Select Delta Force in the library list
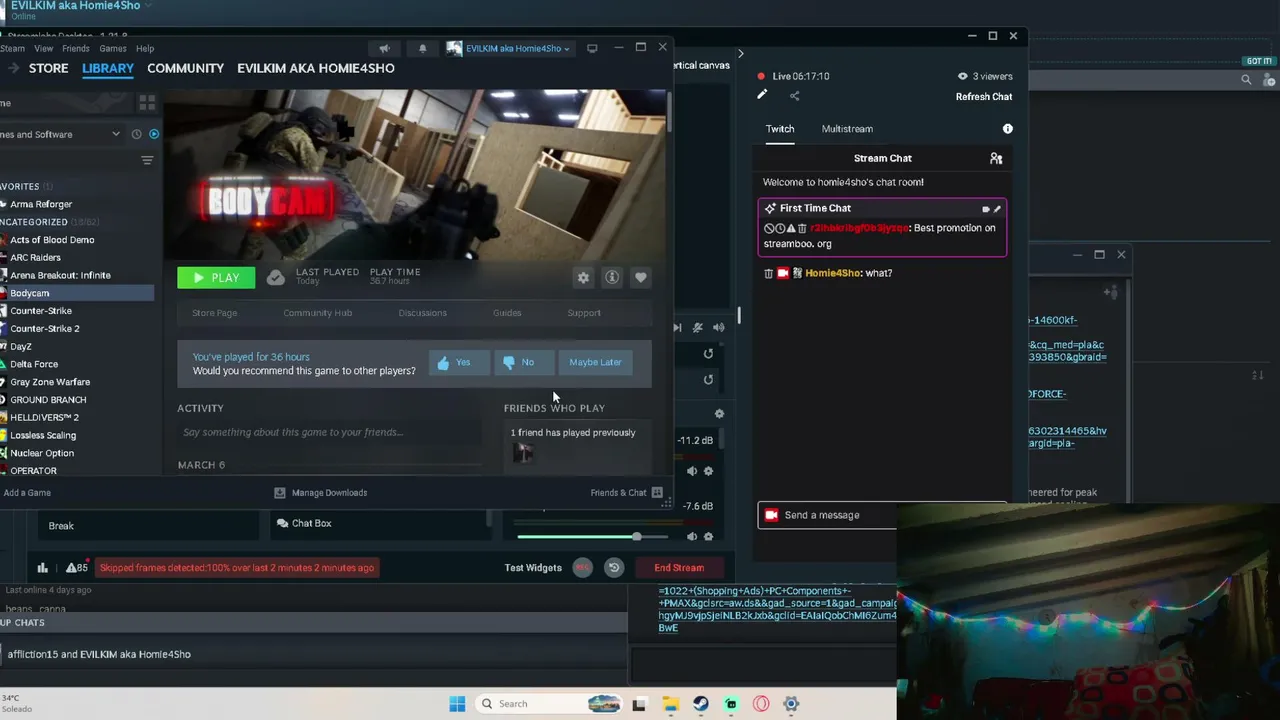 (x=34, y=364)
